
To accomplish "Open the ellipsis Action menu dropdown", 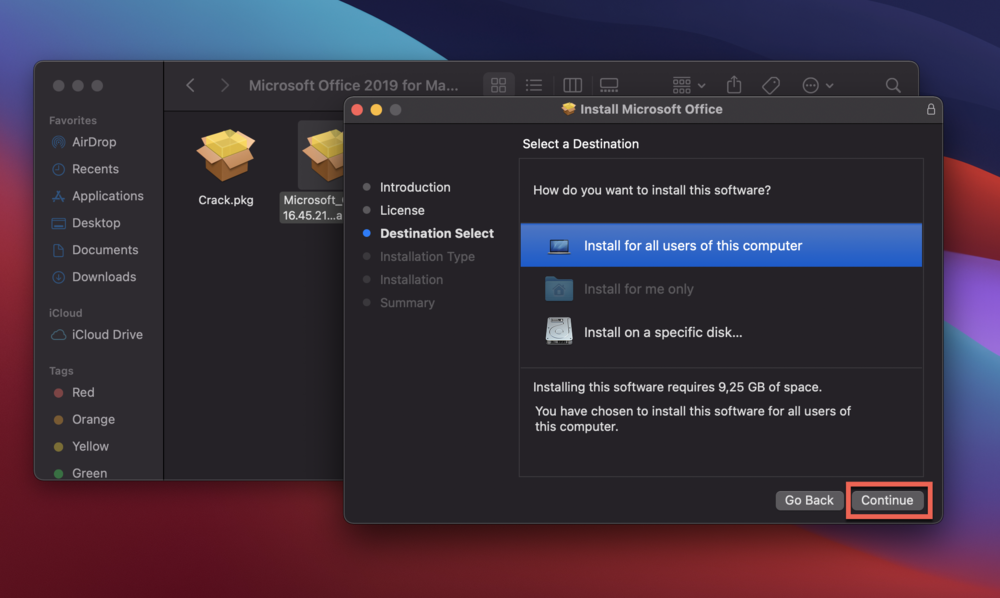I will [817, 86].
